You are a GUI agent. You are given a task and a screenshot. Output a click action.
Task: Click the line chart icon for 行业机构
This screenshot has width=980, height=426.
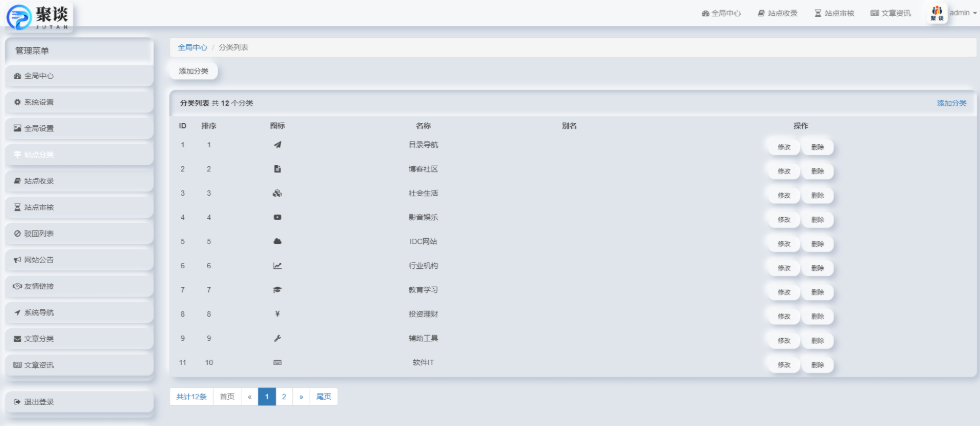(277, 266)
